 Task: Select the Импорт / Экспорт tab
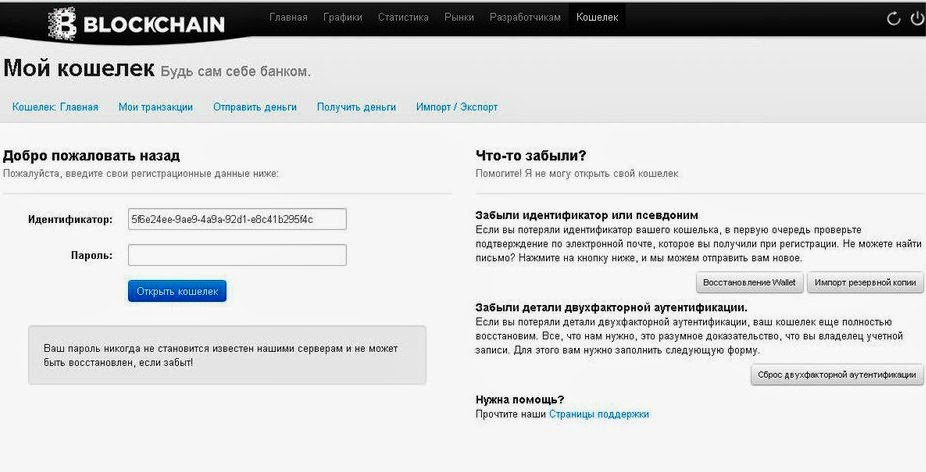(456, 107)
